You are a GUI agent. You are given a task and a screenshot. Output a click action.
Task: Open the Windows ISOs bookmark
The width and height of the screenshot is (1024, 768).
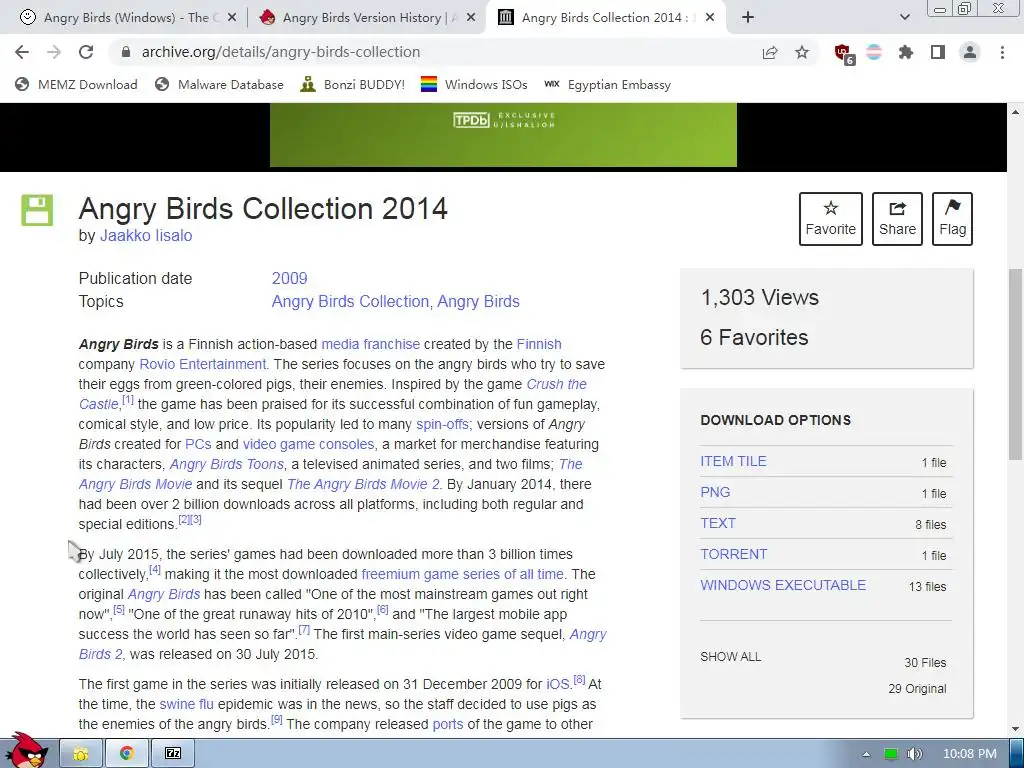click(x=474, y=84)
